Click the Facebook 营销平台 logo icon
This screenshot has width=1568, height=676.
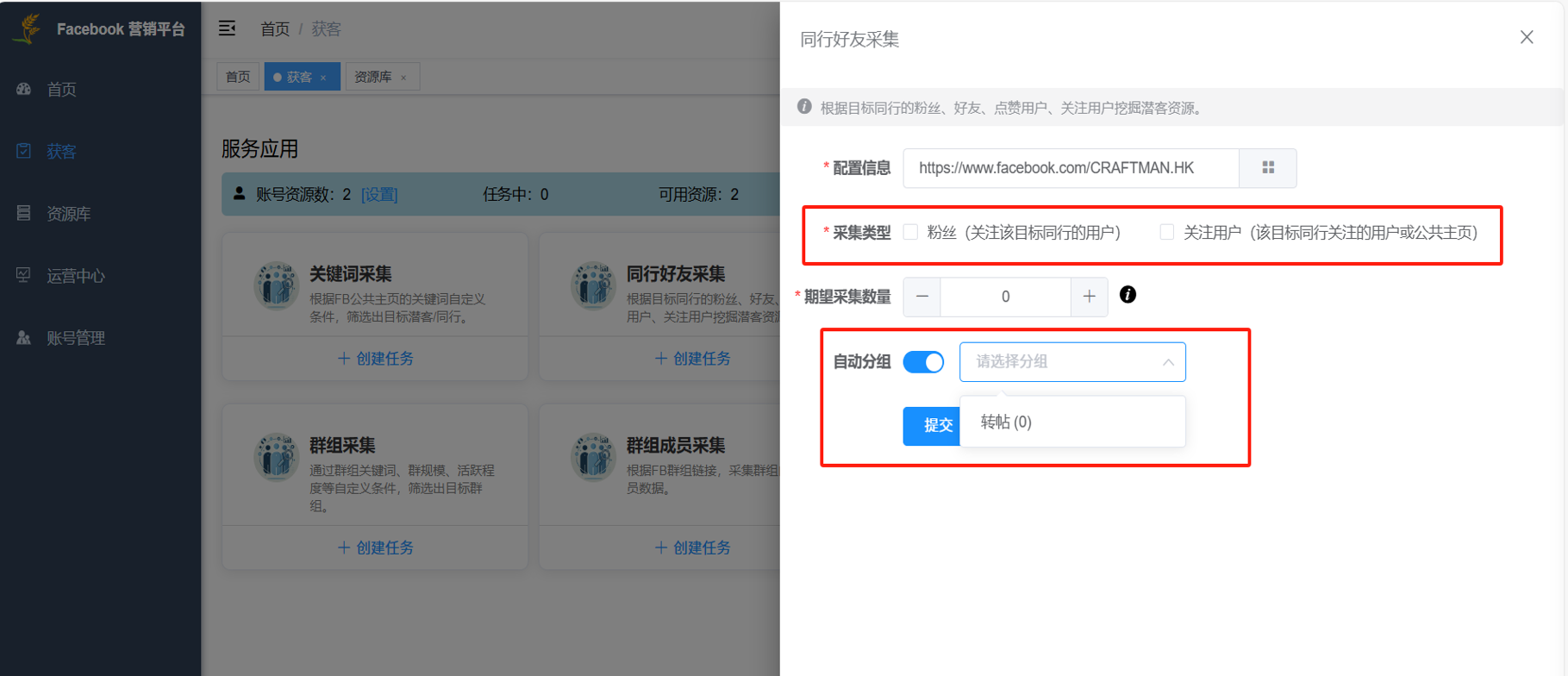coord(28,28)
